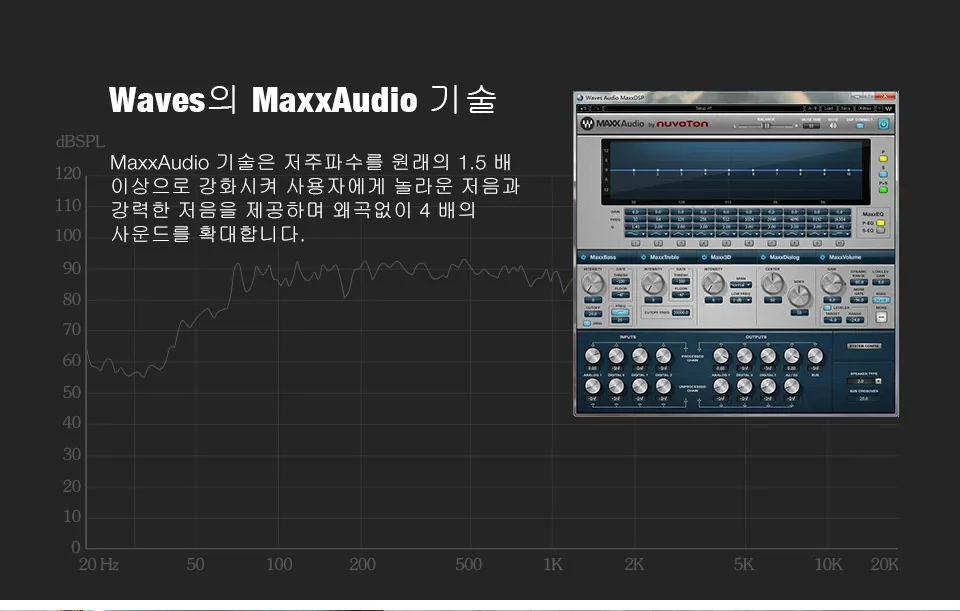
Task: Enable the yellow P-EQ toggle
Action: [880, 223]
